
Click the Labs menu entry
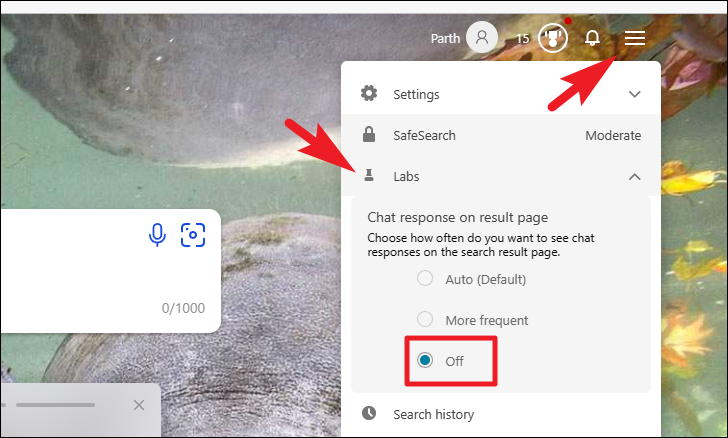click(501, 176)
